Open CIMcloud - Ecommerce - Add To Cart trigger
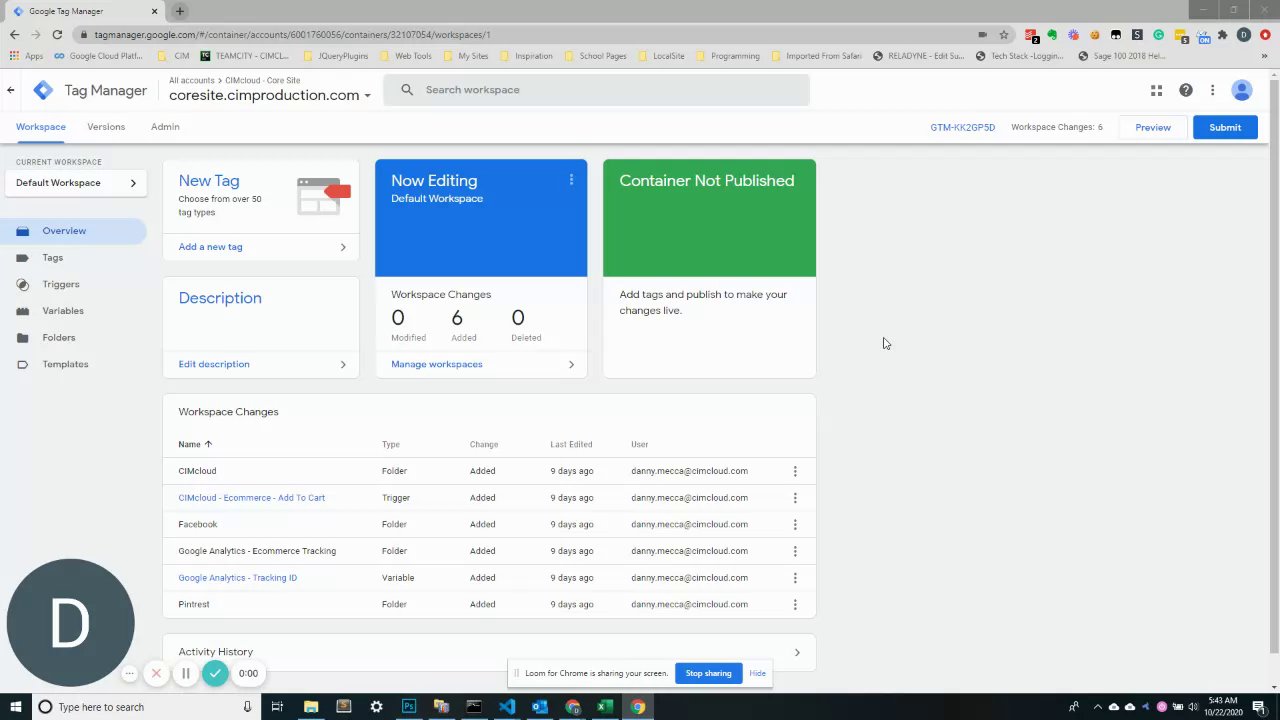This screenshot has height=720, width=1280. 252,498
